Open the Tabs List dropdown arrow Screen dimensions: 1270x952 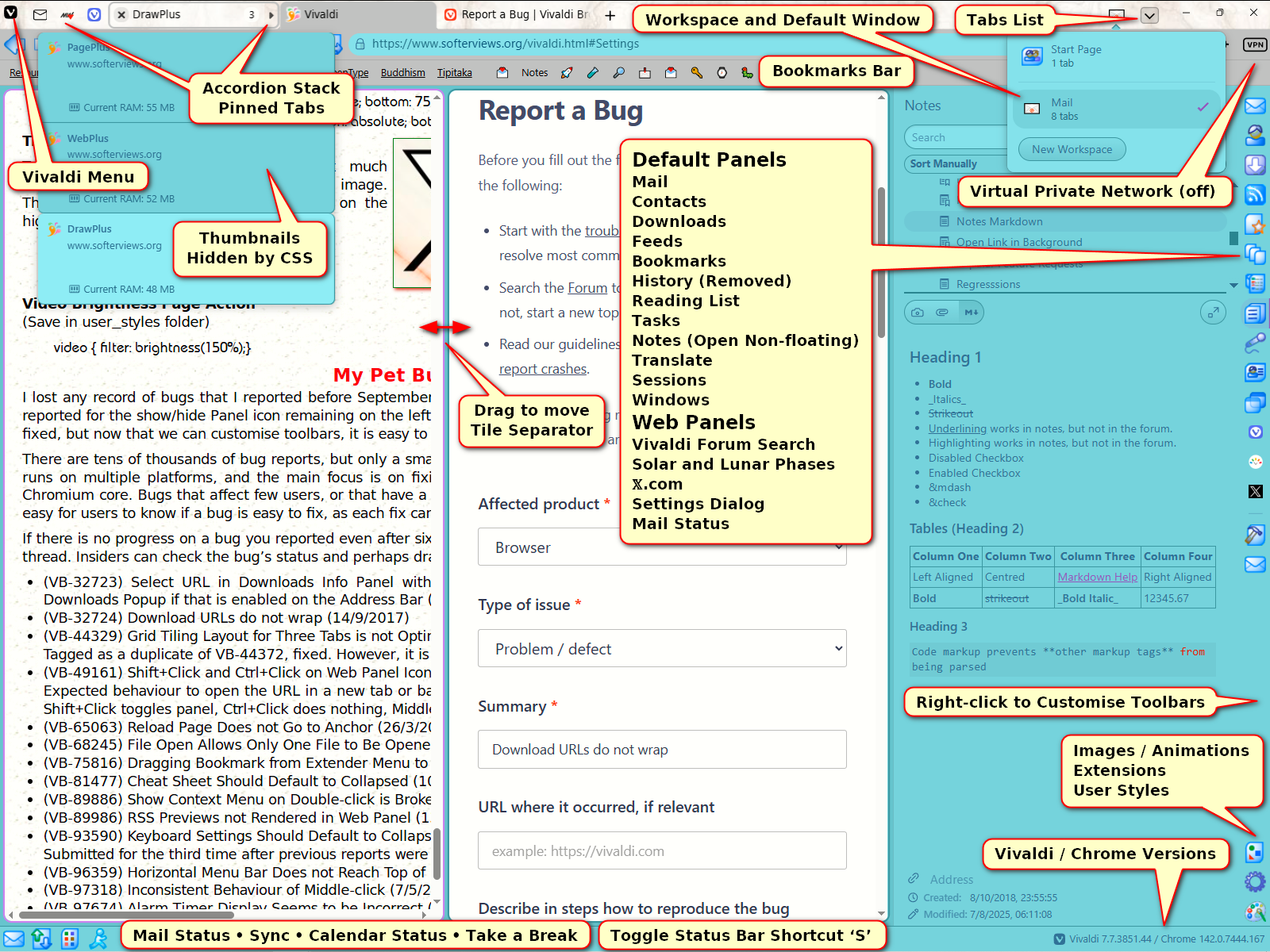[1149, 15]
